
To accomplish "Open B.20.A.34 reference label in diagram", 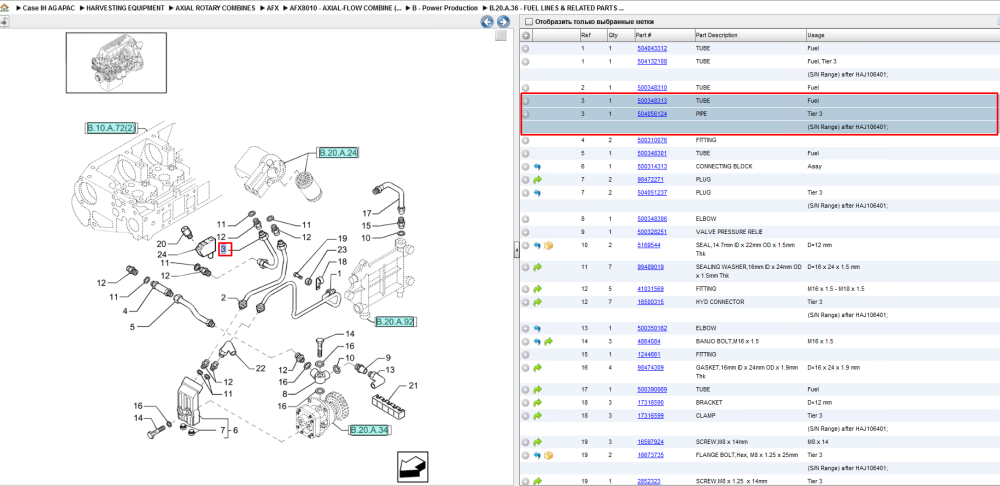I will 369,431.
